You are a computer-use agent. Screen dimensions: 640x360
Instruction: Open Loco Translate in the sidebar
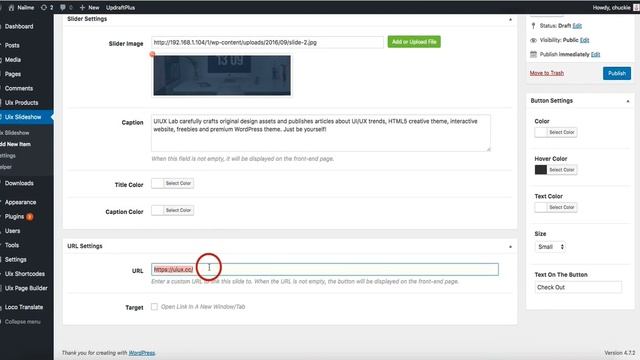pos(24,307)
